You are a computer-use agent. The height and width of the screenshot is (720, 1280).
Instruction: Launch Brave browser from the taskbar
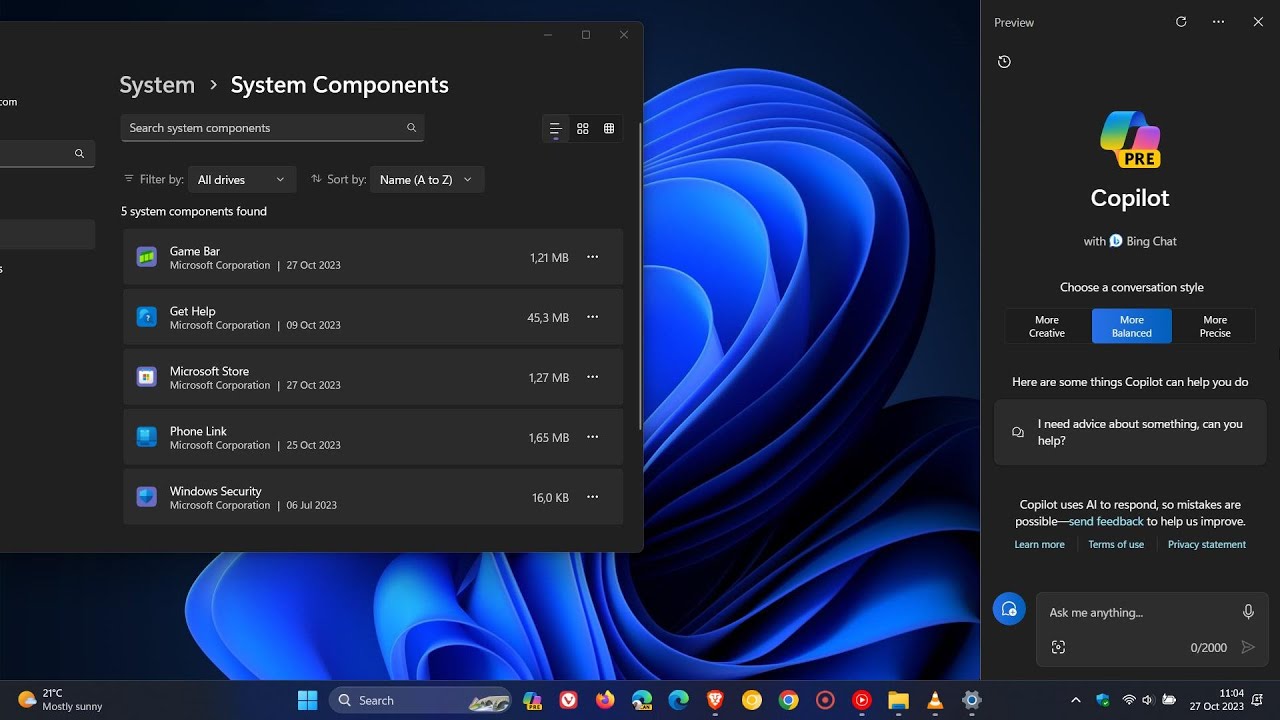pyautogui.click(x=715, y=700)
